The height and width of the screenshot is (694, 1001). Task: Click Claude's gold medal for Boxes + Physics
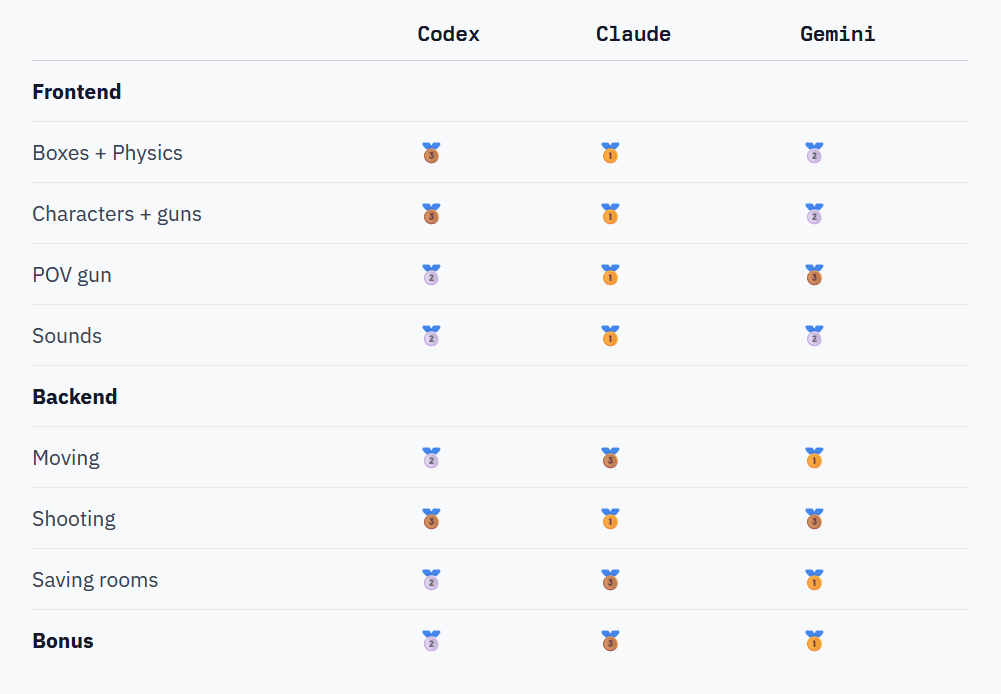[610, 153]
